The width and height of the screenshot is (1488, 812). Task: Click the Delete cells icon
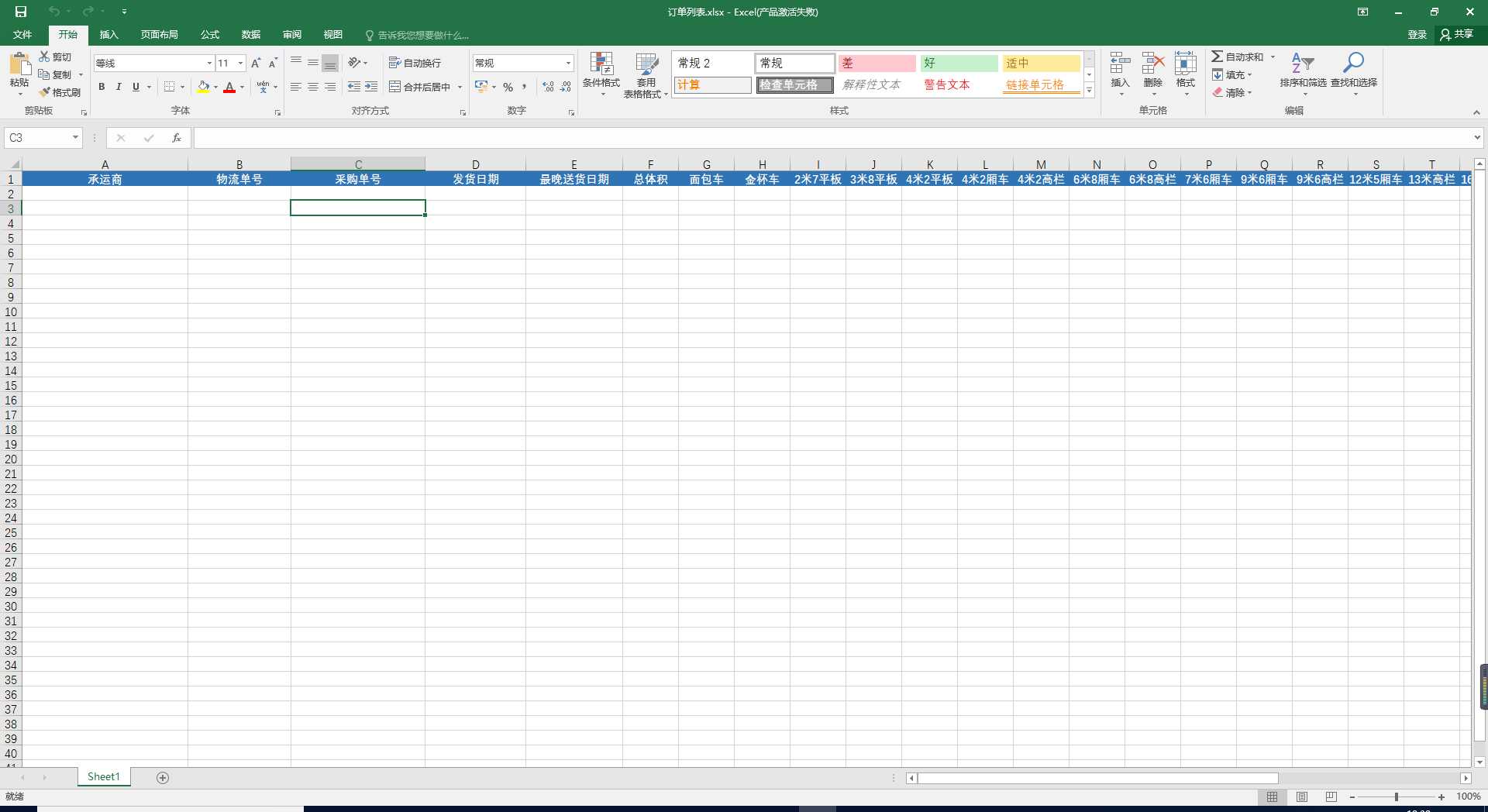pos(1153,64)
